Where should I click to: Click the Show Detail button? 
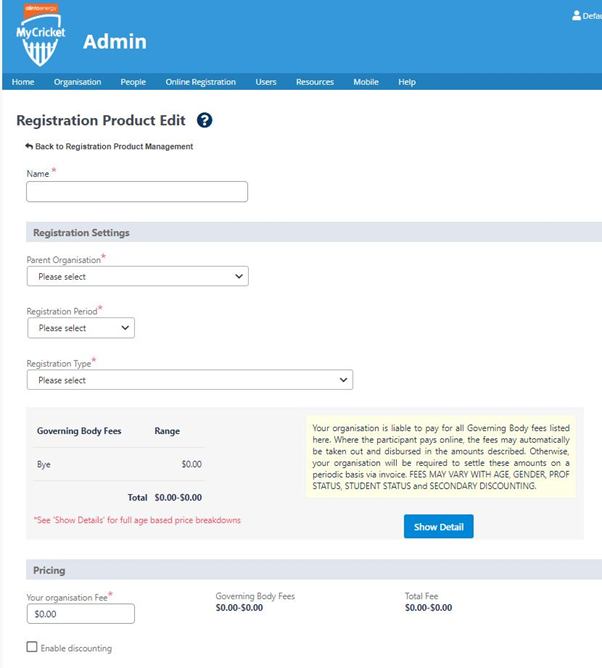point(438,527)
